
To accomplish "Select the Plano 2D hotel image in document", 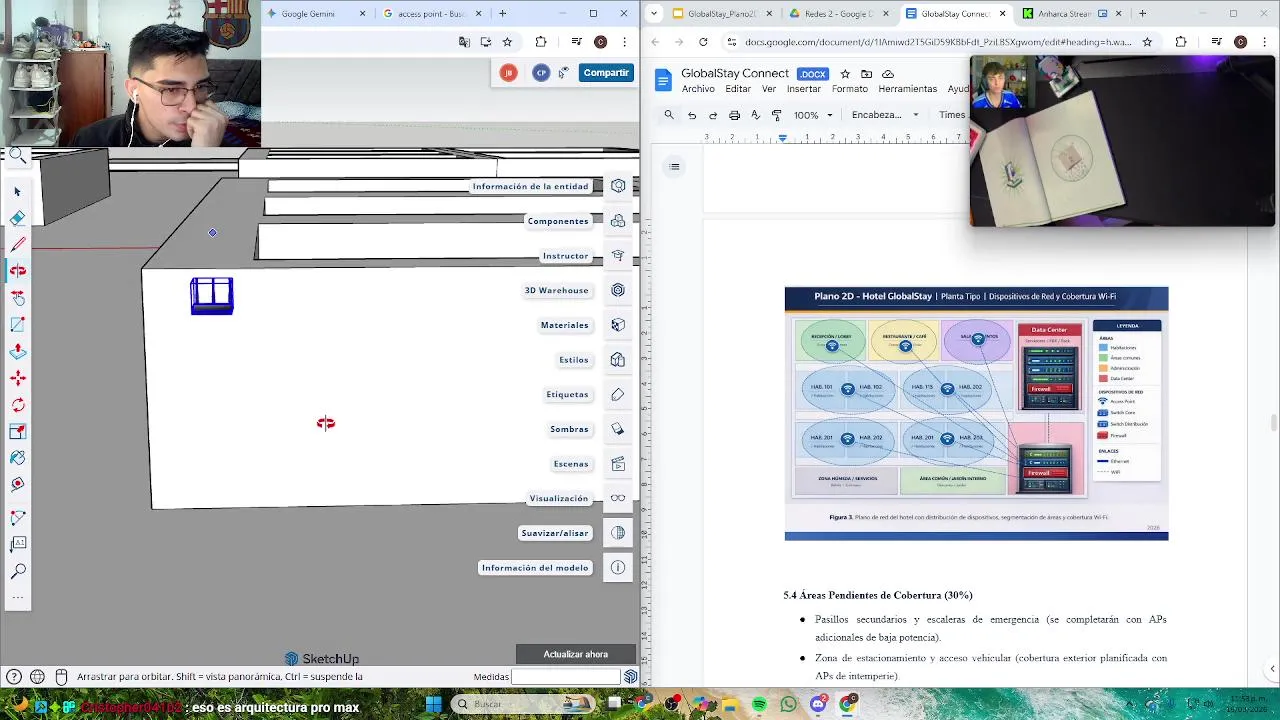I will pyautogui.click(x=976, y=413).
